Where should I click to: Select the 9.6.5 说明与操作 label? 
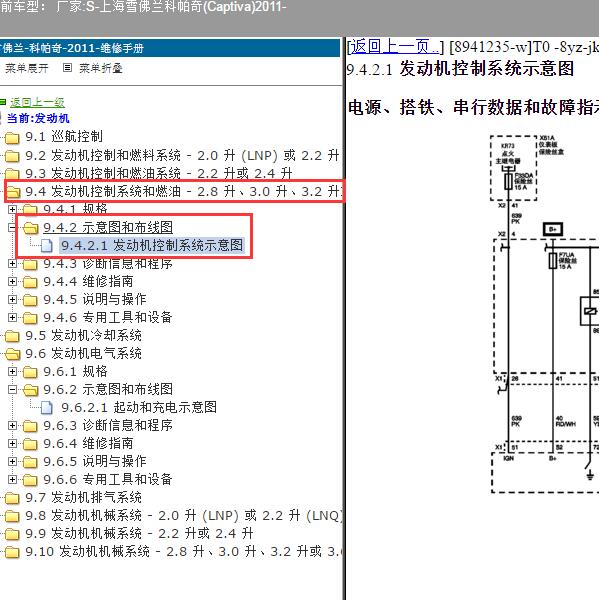(x=95, y=461)
